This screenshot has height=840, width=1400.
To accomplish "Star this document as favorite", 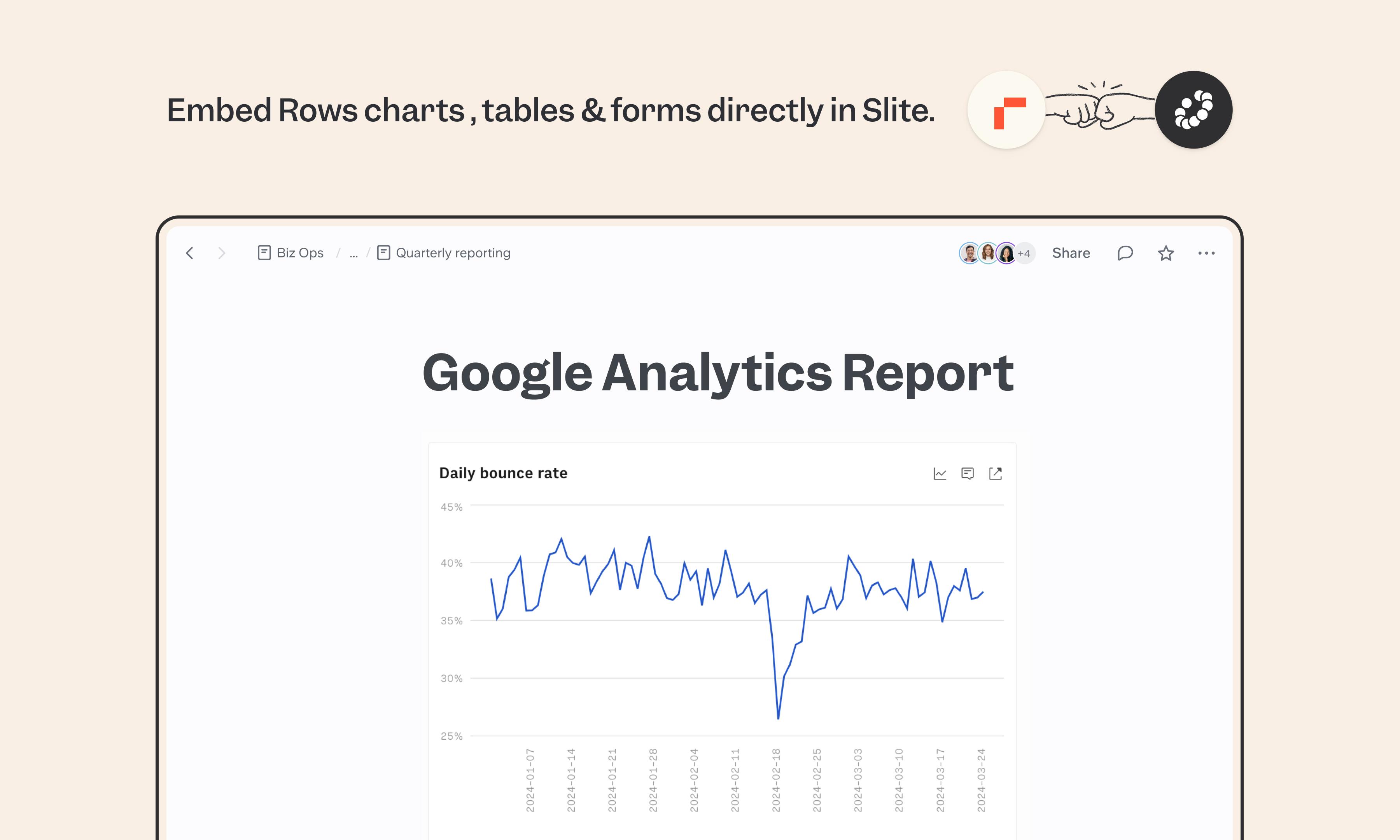I will pos(1166,253).
